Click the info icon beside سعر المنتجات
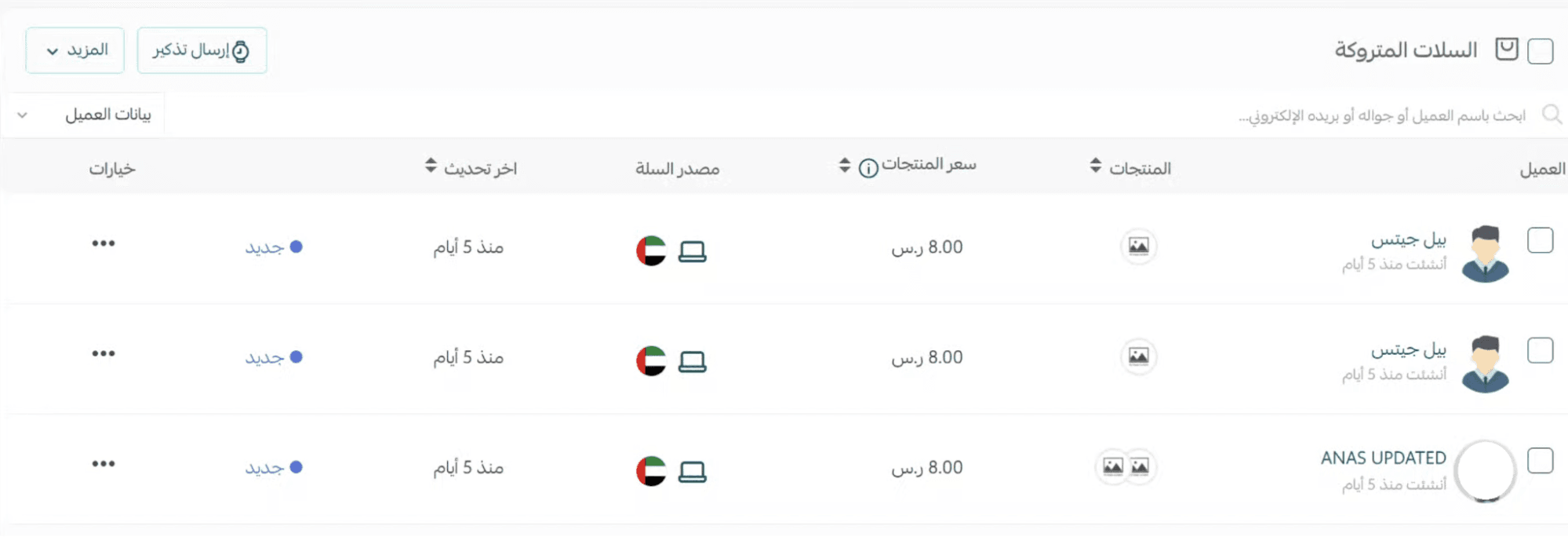The width and height of the screenshot is (1568, 537). tap(868, 168)
